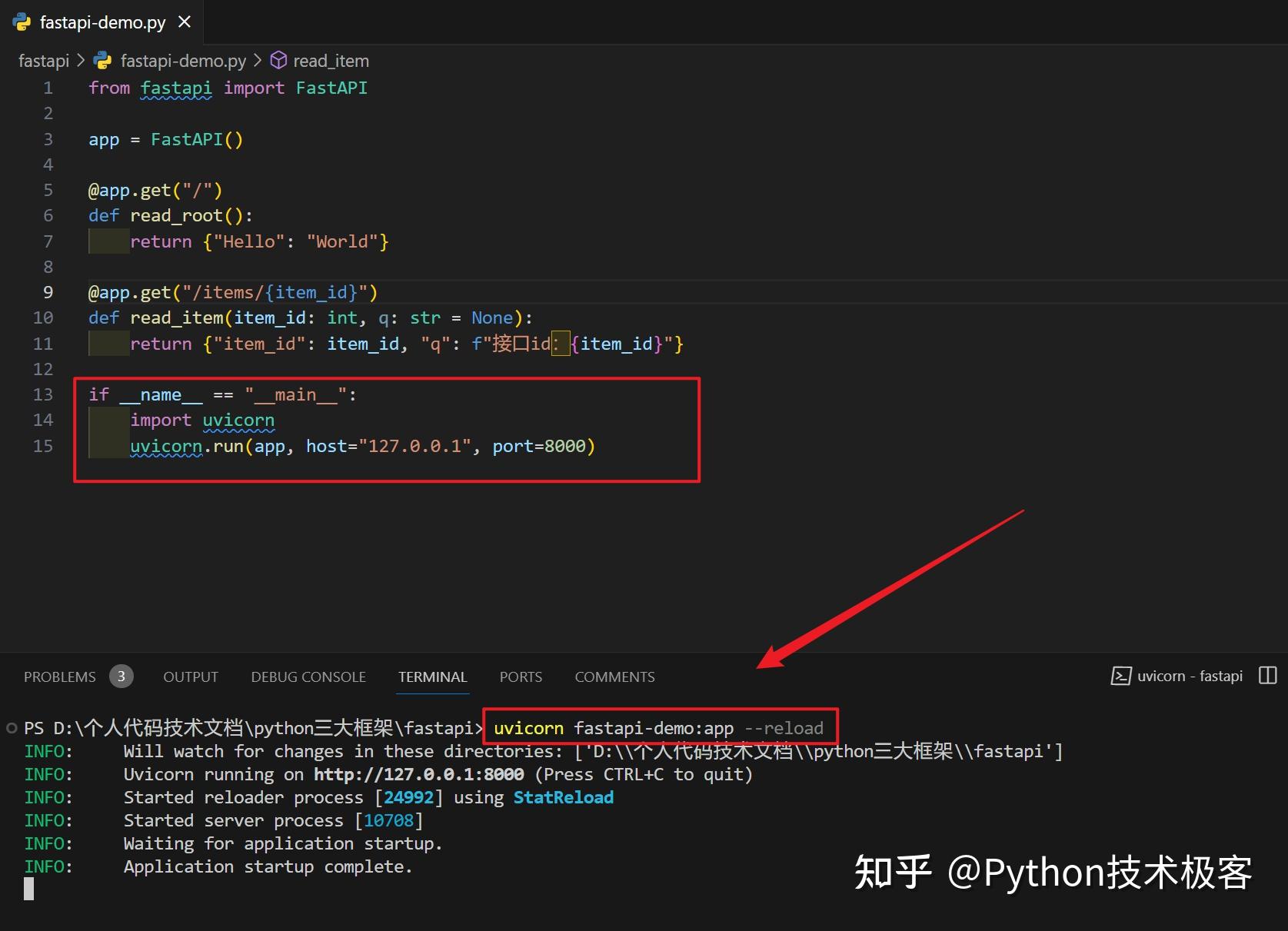Open the read_item breadcrumb symbol list
The height and width of the screenshot is (931, 1288).
(331, 60)
